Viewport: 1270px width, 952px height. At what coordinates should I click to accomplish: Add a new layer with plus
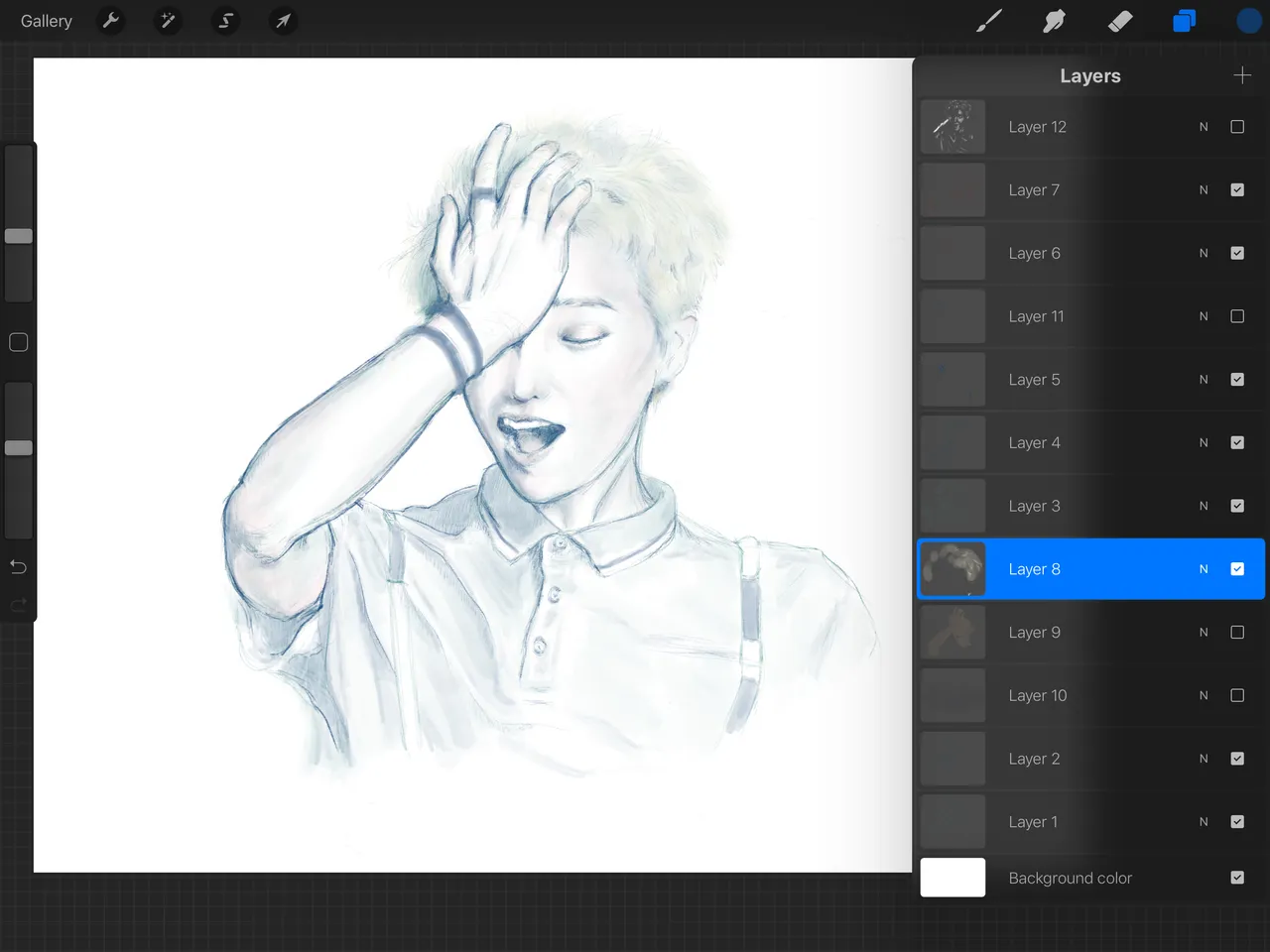pyautogui.click(x=1242, y=75)
